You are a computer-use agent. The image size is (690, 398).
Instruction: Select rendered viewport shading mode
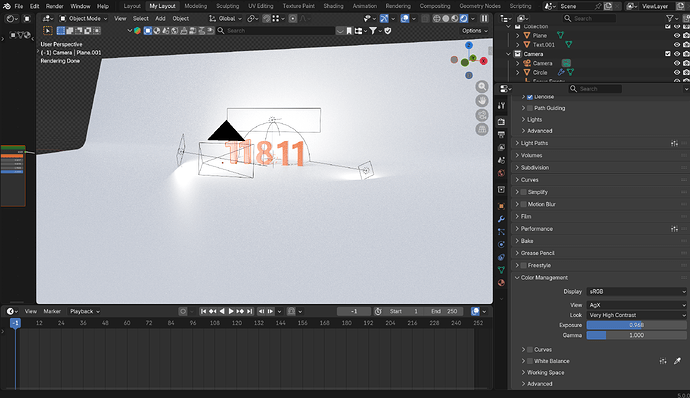pos(464,18)
